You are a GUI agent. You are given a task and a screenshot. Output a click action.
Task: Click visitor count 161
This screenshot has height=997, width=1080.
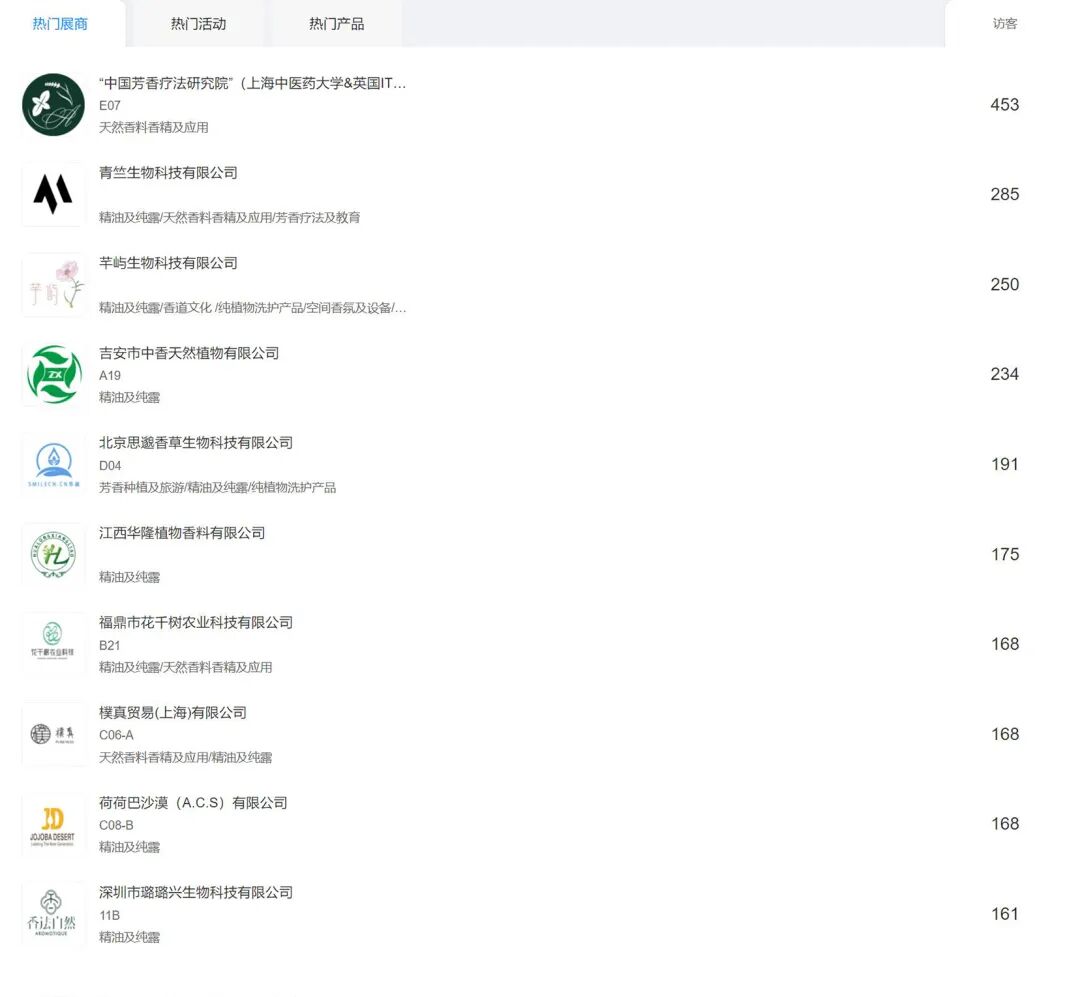click(1004, 914)
